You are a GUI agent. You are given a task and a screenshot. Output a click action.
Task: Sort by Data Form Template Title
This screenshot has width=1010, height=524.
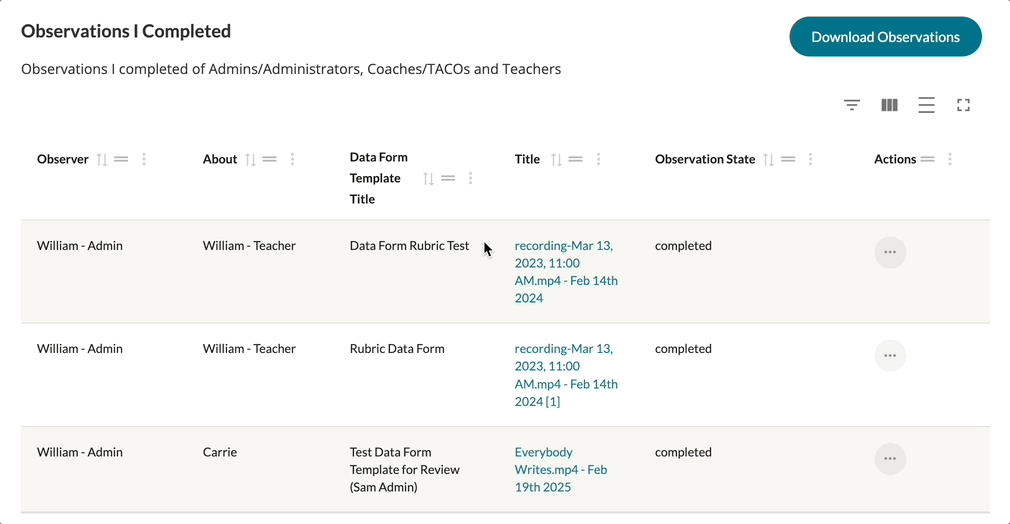[x=428, y=178]
